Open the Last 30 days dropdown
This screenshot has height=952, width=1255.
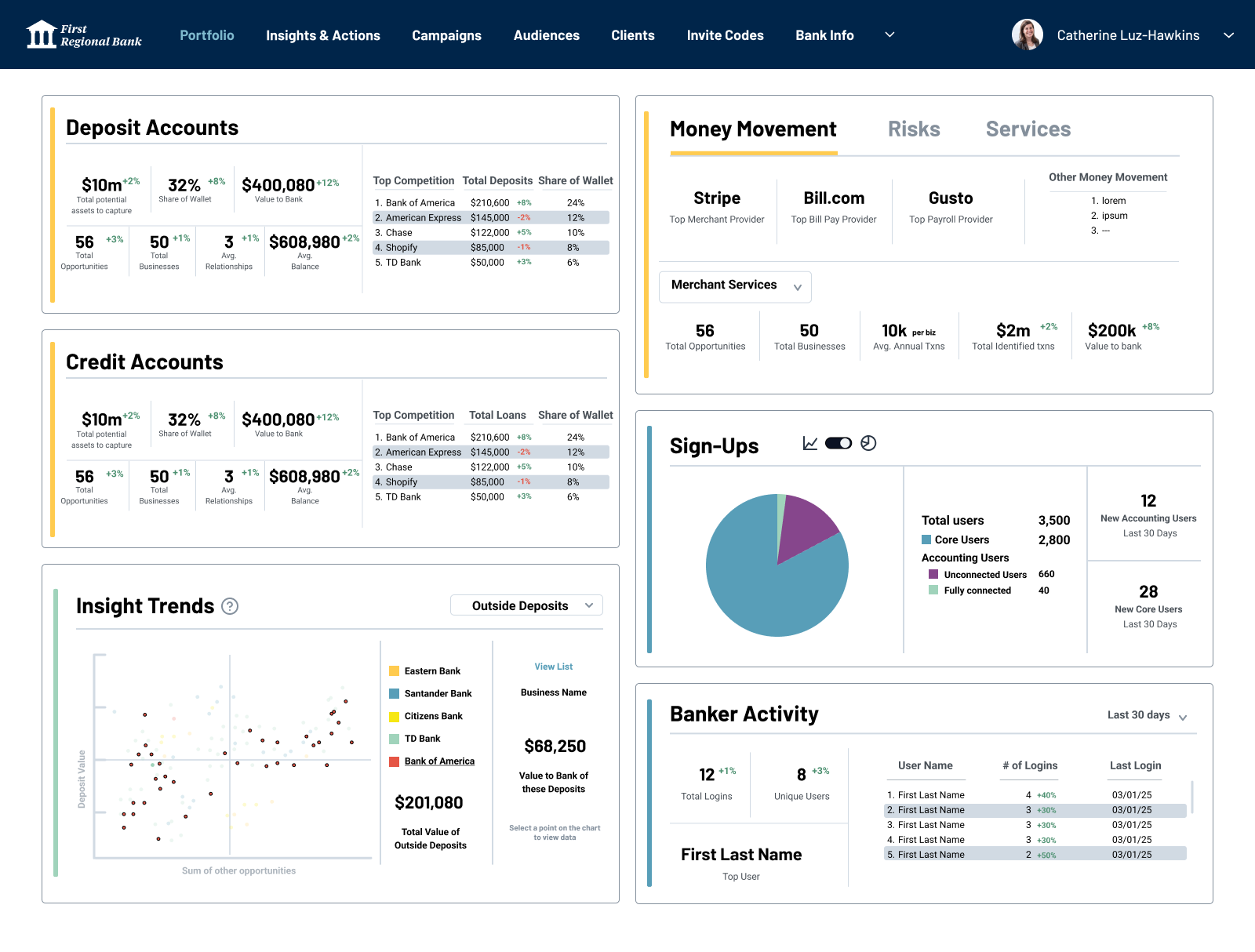pos(1148,715)
